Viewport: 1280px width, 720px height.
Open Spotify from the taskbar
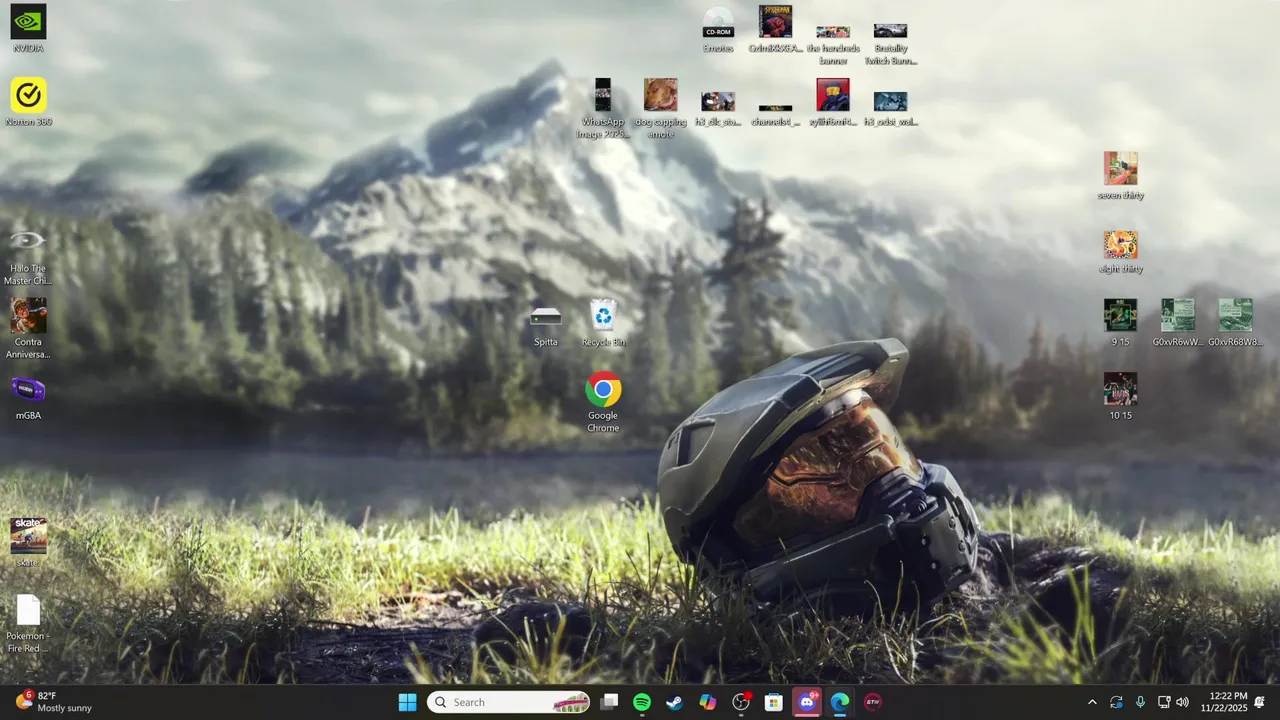[642, 702]
